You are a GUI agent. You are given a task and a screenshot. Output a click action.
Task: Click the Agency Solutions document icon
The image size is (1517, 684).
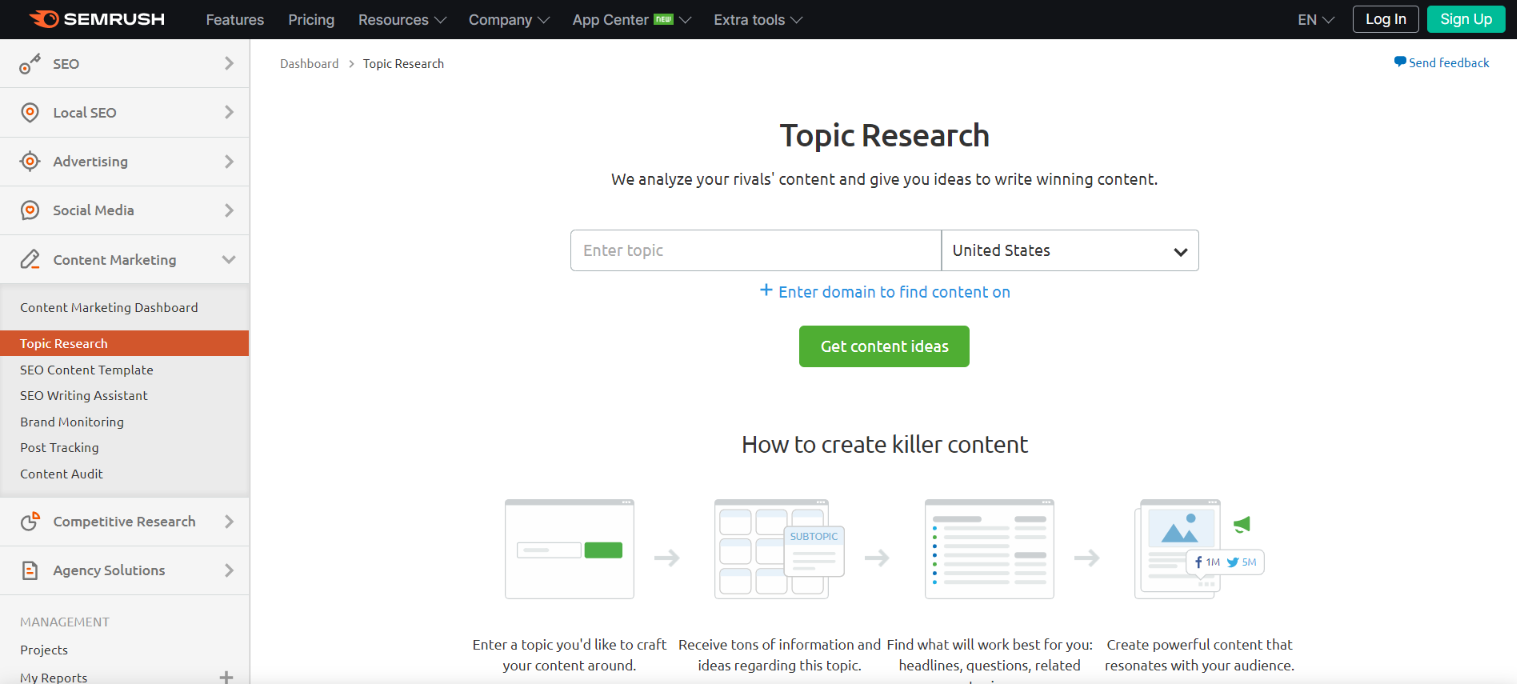tap(30, 570)
